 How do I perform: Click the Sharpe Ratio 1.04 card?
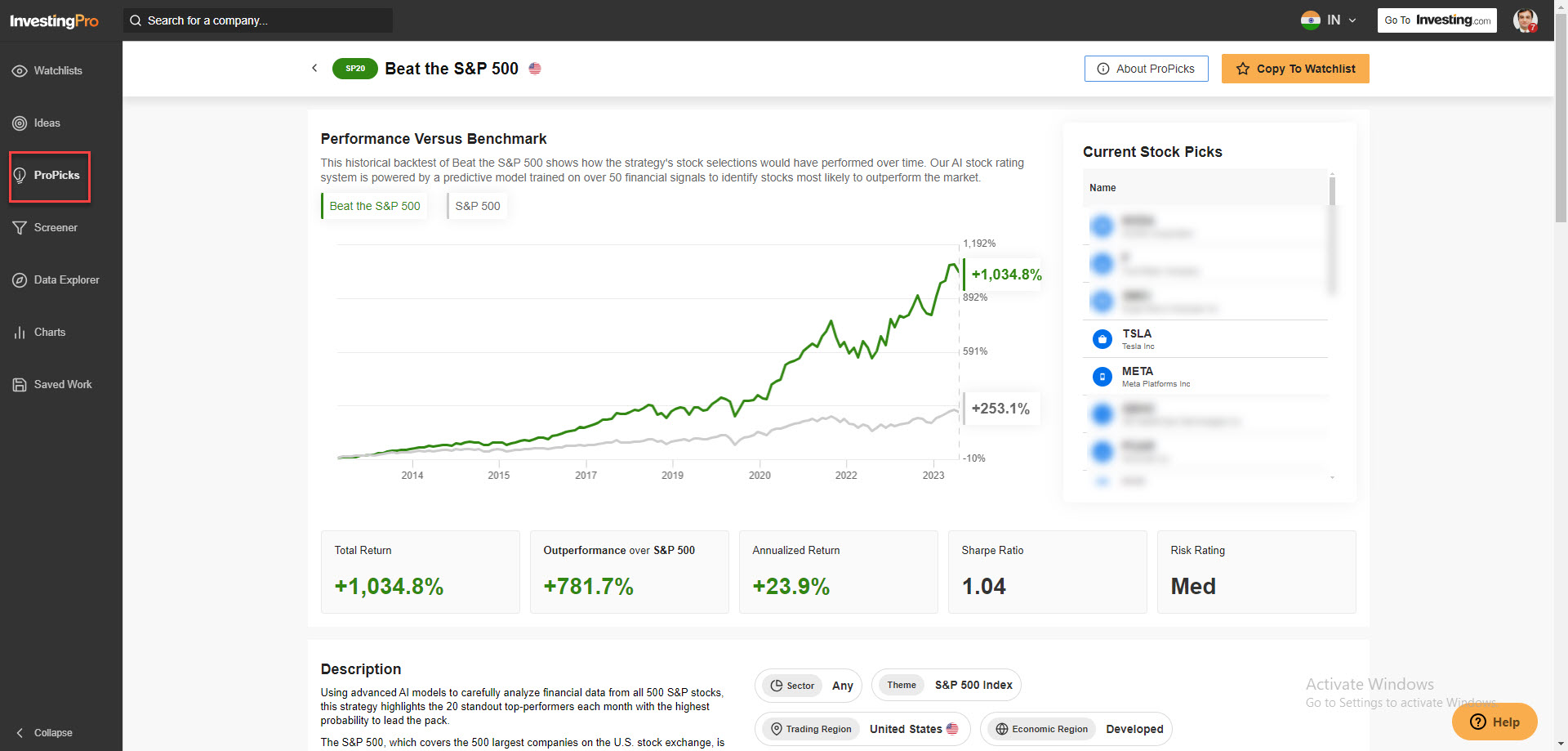1048,572
